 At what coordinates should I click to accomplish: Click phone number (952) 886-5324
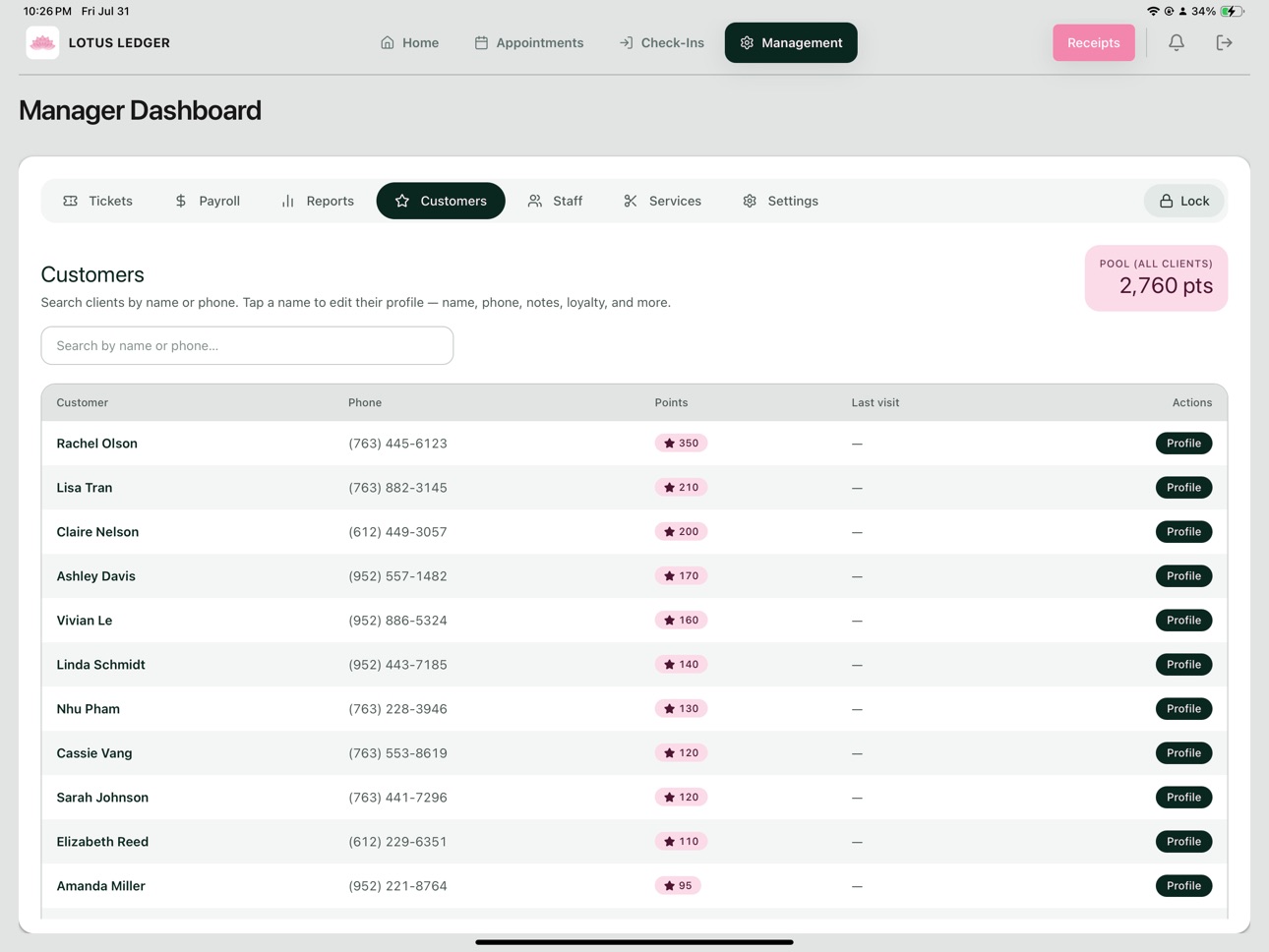pyautogui.click(x=397, y=621)
